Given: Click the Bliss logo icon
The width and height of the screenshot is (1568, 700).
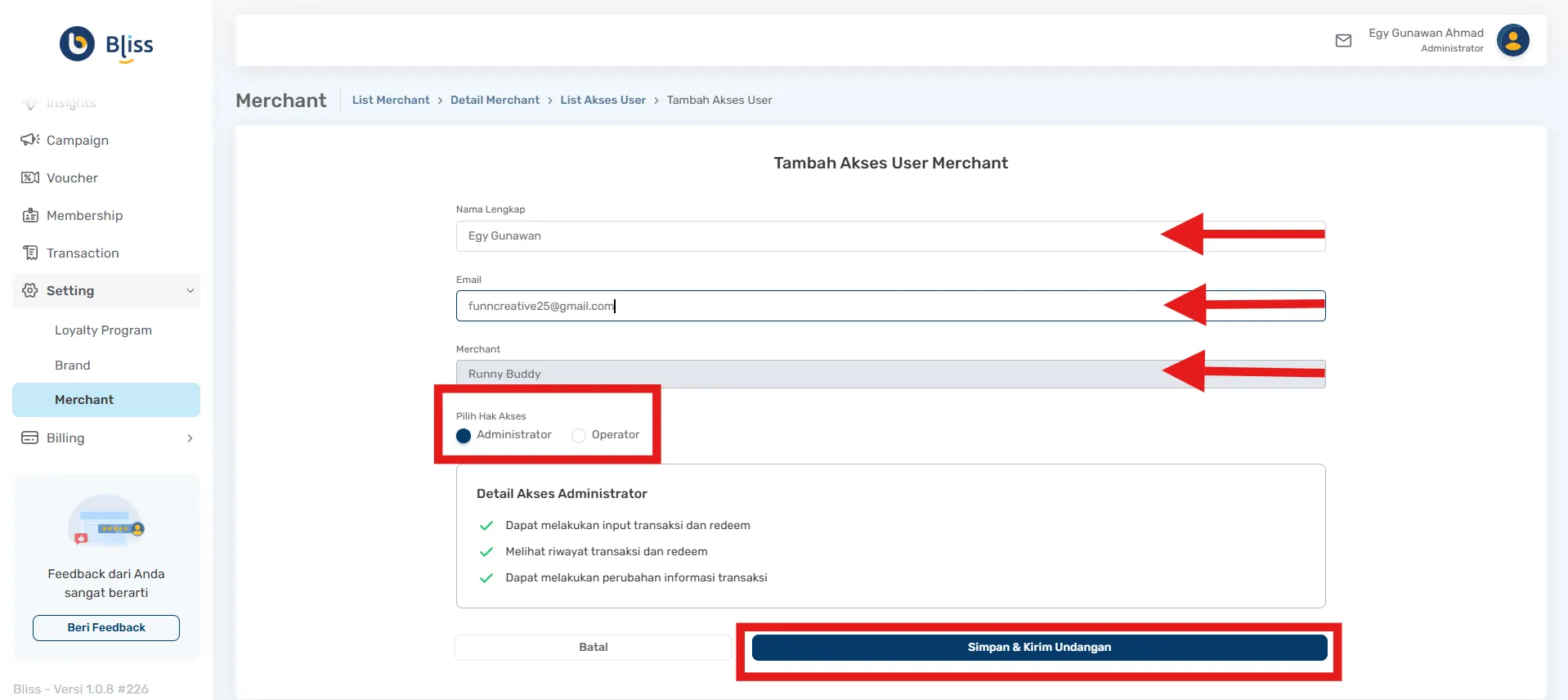Looking at the screenshot, I should click(78, 44).
